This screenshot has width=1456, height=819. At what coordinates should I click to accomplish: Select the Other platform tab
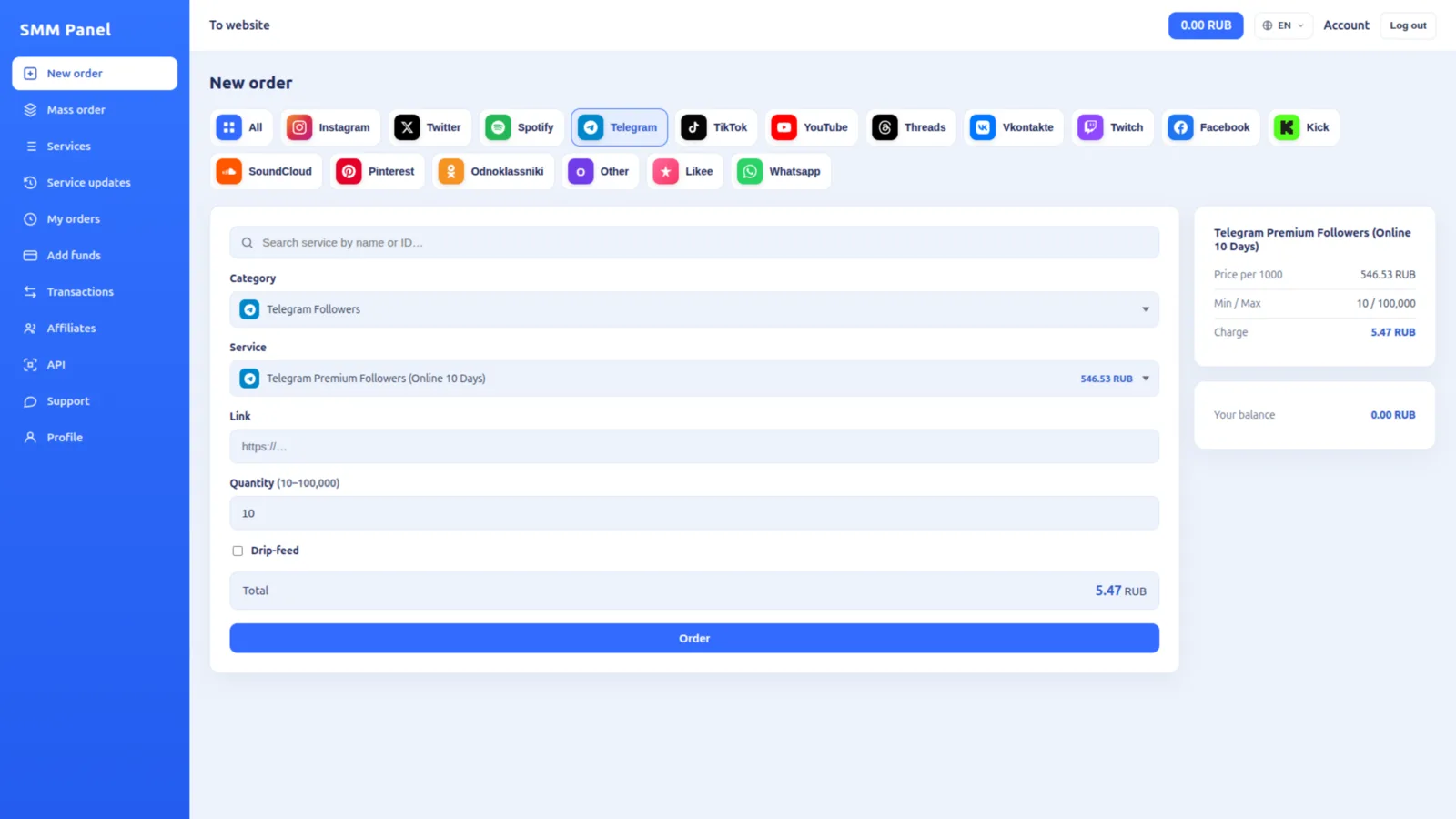[x=601, y=171]
